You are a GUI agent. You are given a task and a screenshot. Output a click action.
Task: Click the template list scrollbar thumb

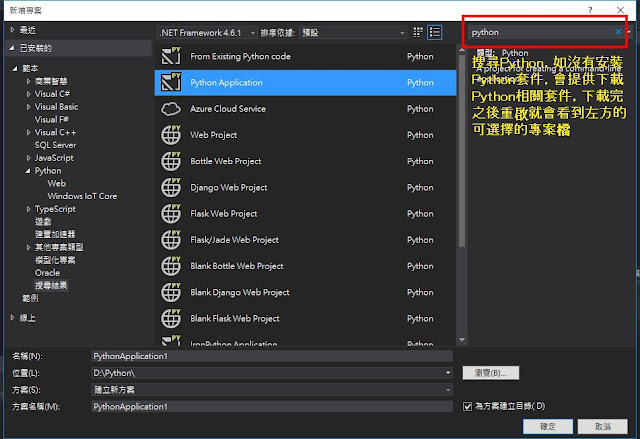(x=462, y=150)
